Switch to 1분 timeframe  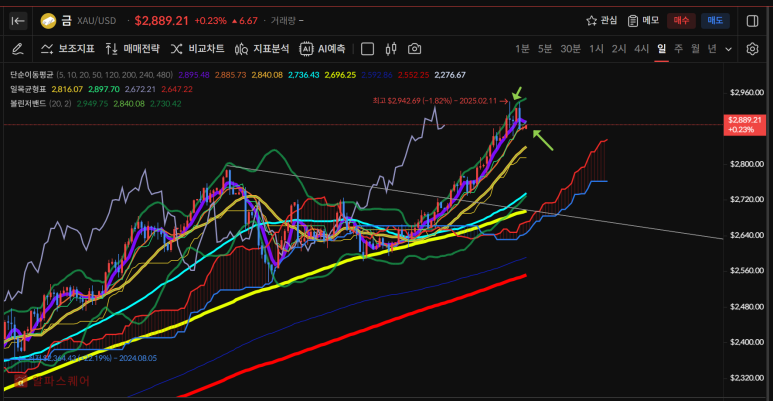click(x=522, y=49)
